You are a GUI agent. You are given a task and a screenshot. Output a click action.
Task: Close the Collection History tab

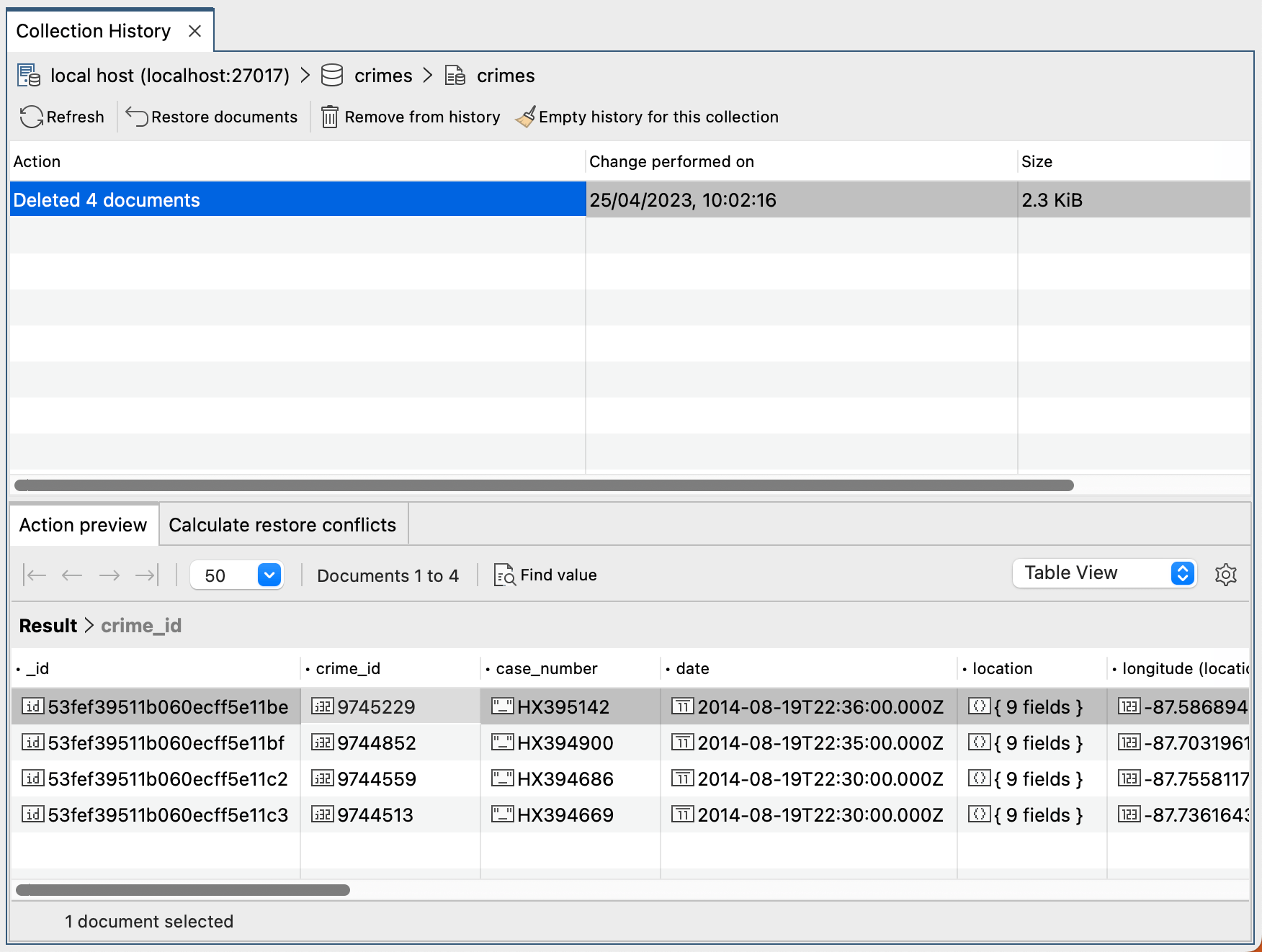pyautogui.click(x=194, y=32)
